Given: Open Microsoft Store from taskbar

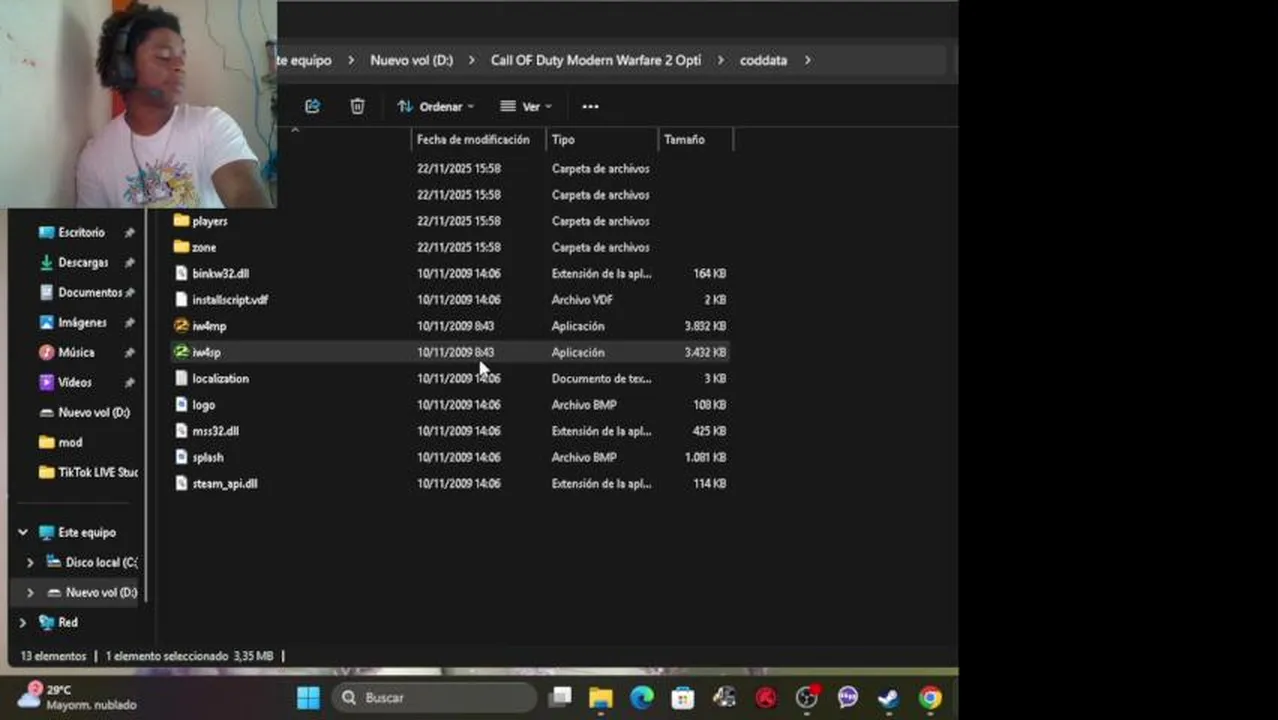Looking at the screenshot, I should [682, 697].
